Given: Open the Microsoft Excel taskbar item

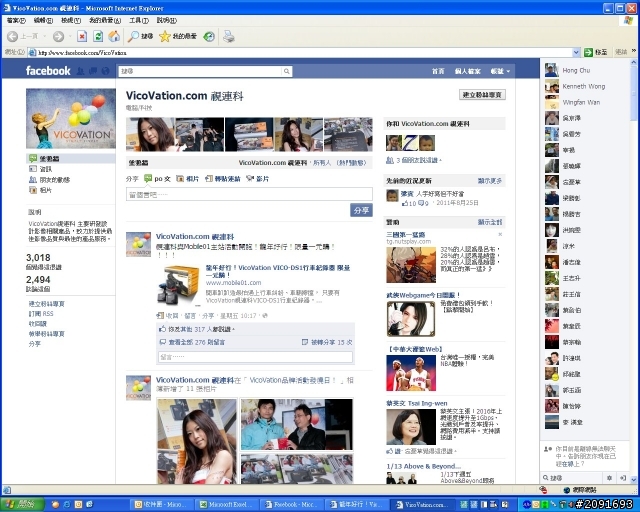Looking at the screenshot, I should [227, 505].
